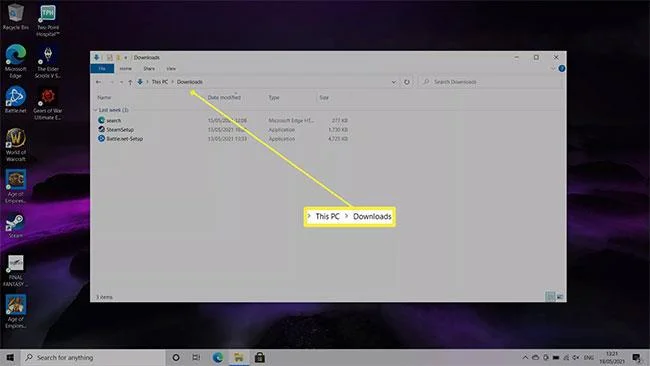Open the taskbar clock and date
650x366 pixels.
pyautogui.click(x=612, y=357)
